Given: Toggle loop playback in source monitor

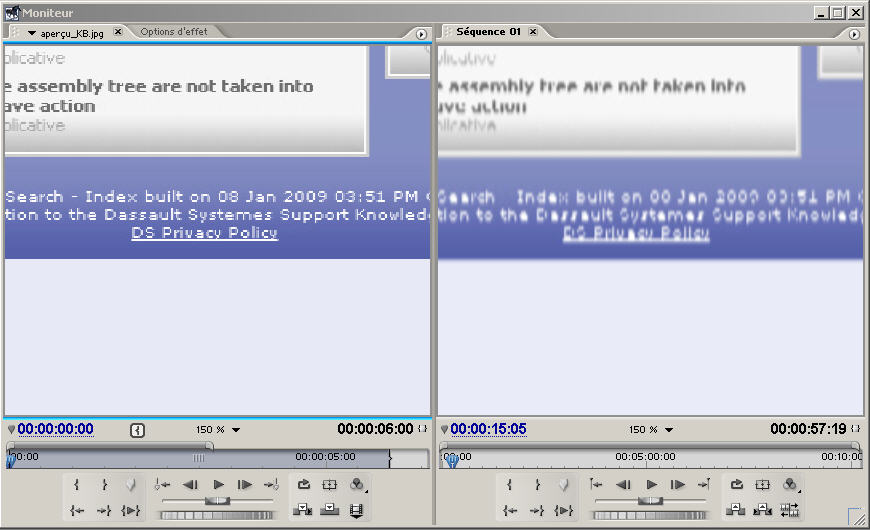Looking at the screenshot, I should [304, 484].
